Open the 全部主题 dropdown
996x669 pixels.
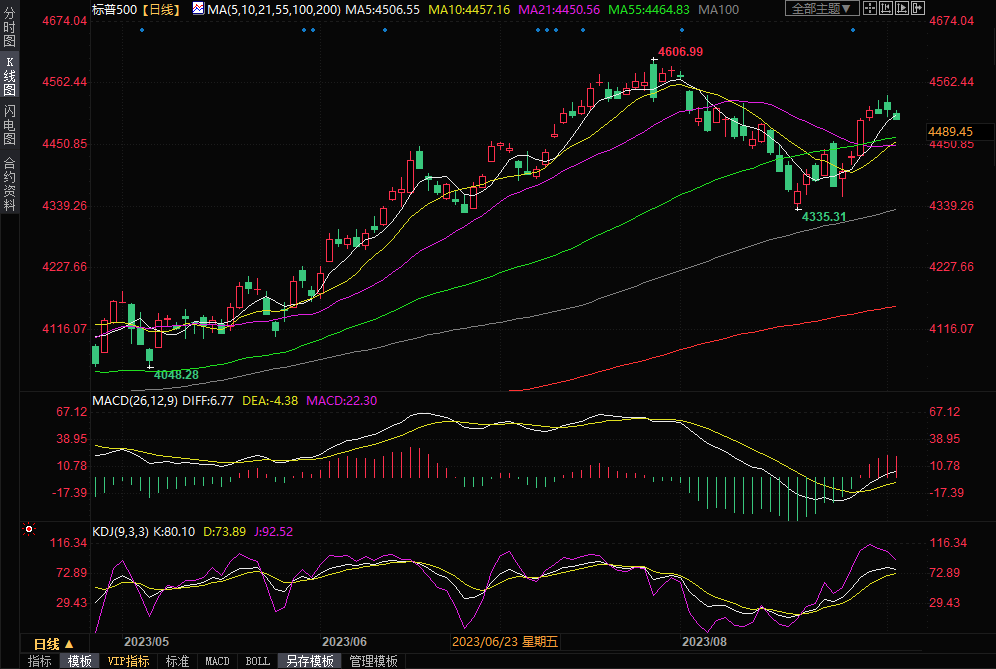(x=823, y=9)
